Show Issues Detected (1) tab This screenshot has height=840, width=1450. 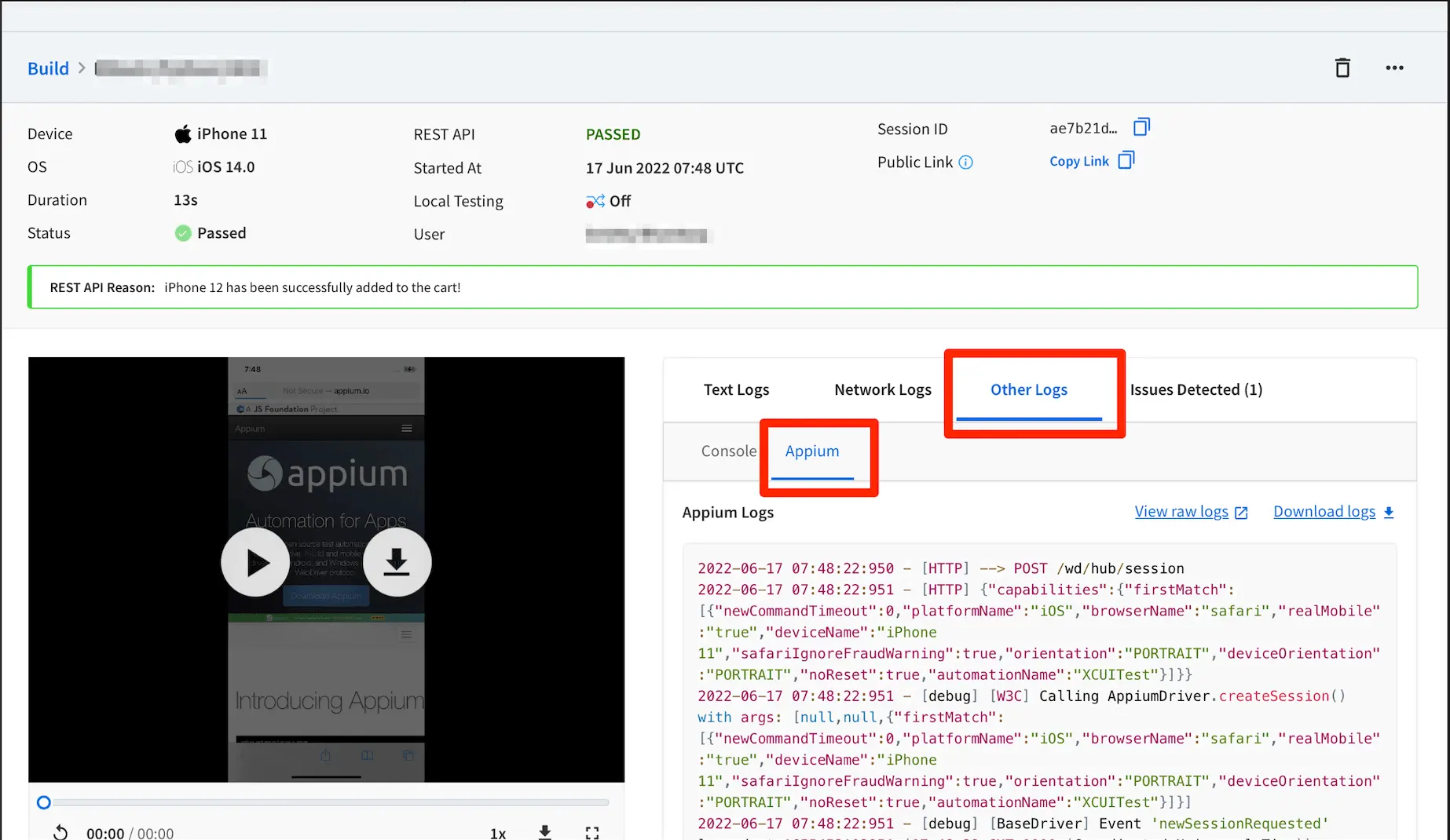(1196, 390)
